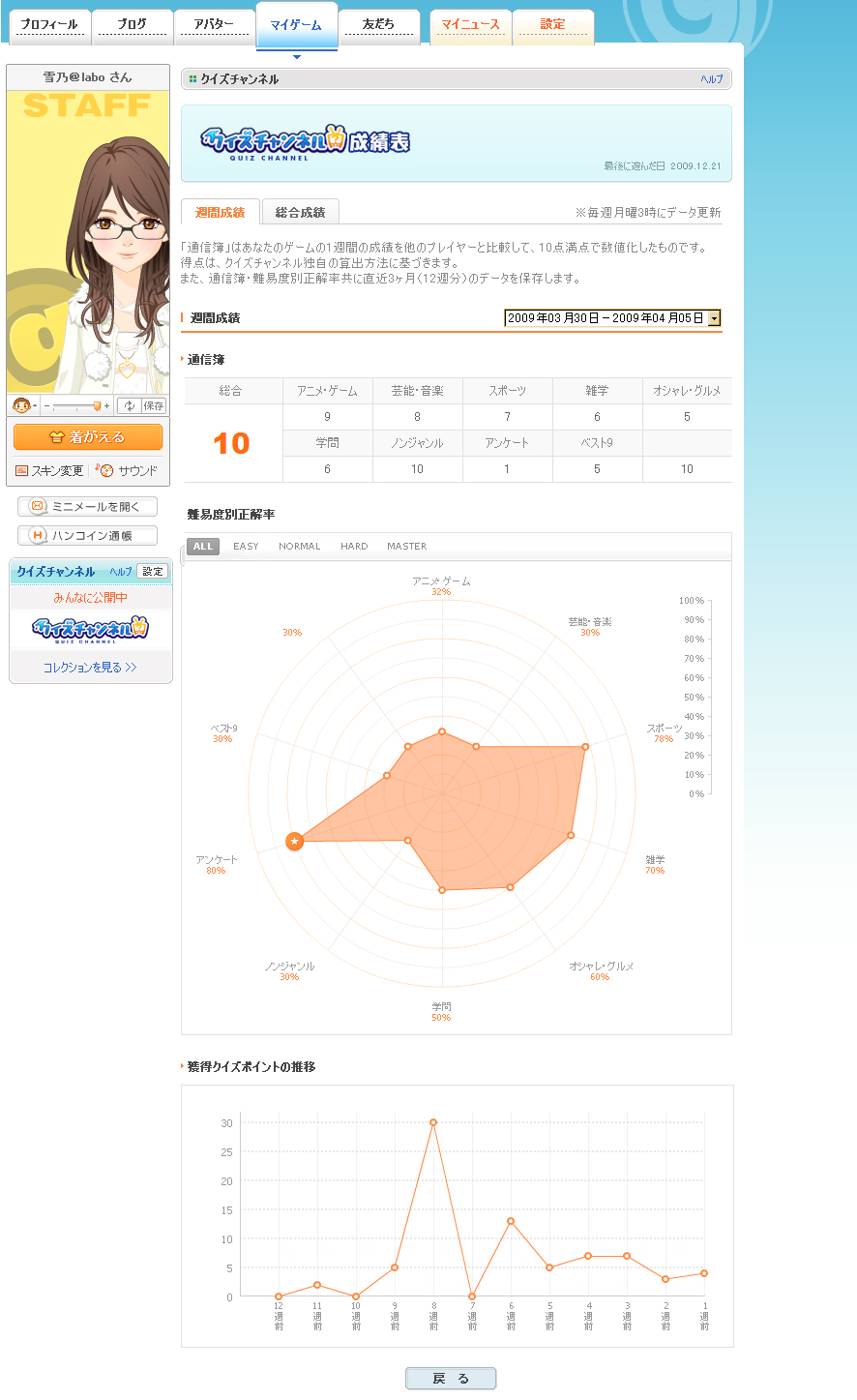Open the 設定 top tab

[x=553, y=25]
